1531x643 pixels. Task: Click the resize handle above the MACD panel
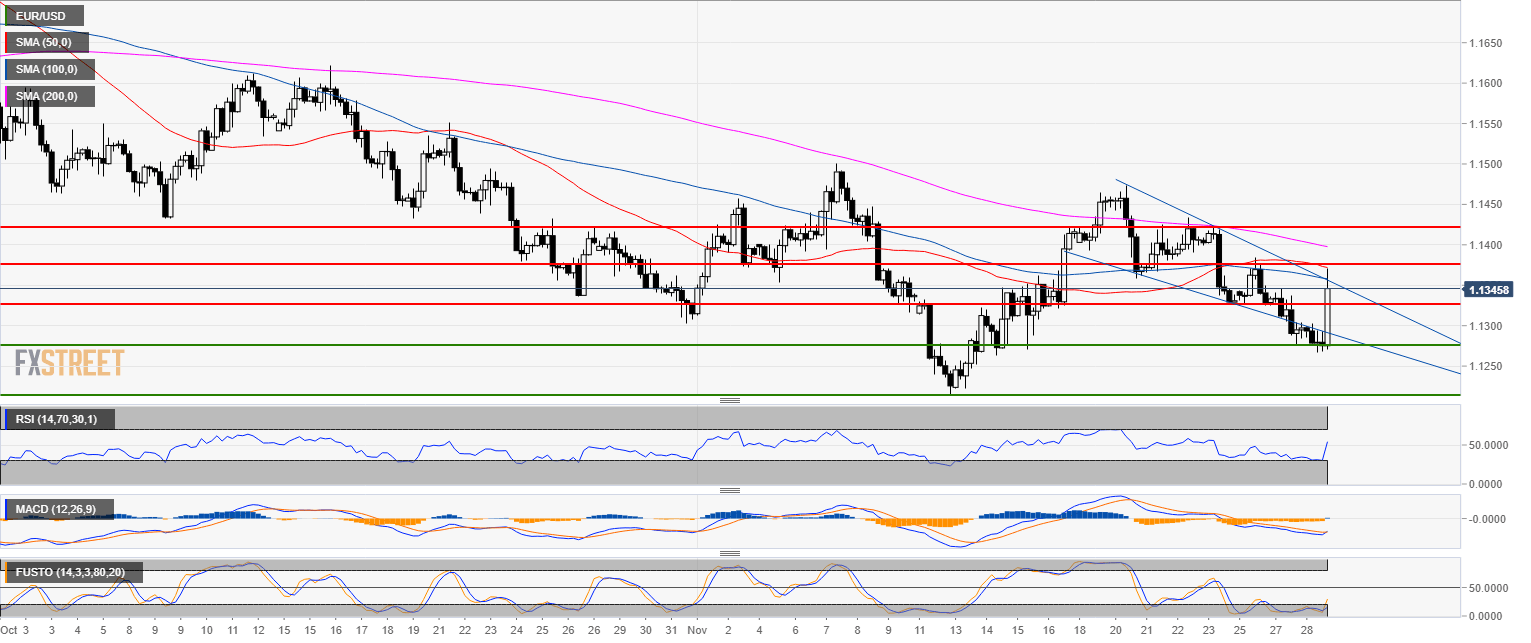pyautogui.click(x=730, y=490)
